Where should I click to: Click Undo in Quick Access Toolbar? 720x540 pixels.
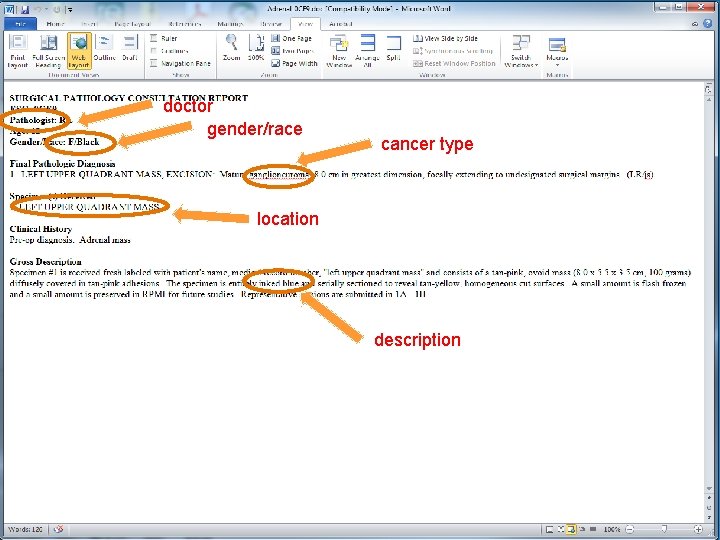coord(39,9)
